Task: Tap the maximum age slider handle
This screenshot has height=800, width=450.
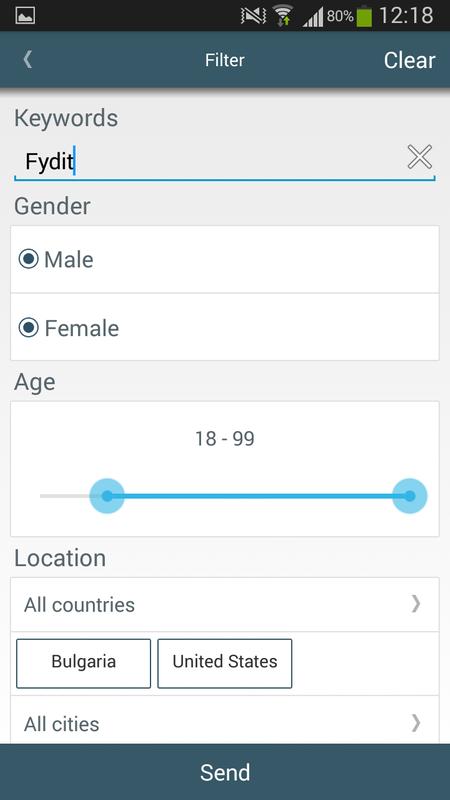Action: [410, 496]
